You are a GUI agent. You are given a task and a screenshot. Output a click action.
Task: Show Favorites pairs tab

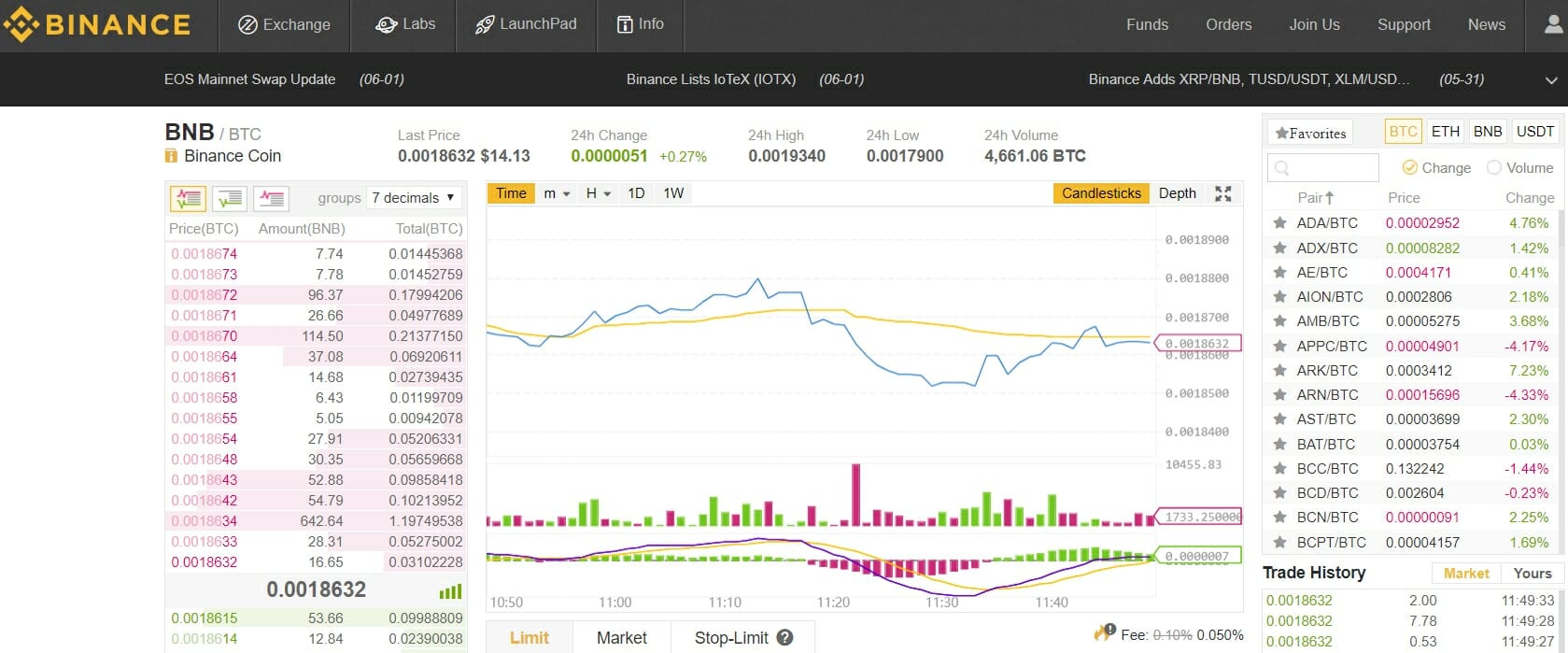(x=1310, y=133)
